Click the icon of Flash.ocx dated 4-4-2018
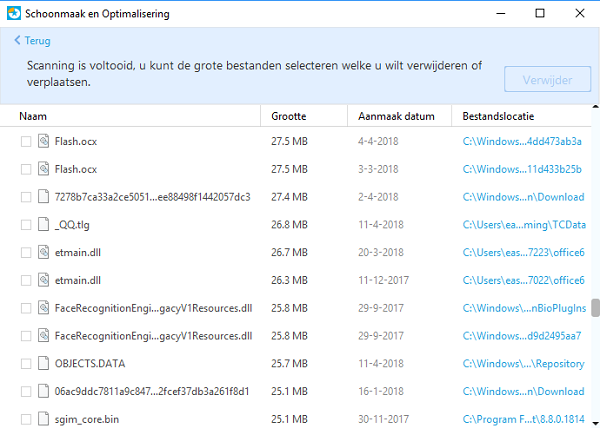 point(43,143)
